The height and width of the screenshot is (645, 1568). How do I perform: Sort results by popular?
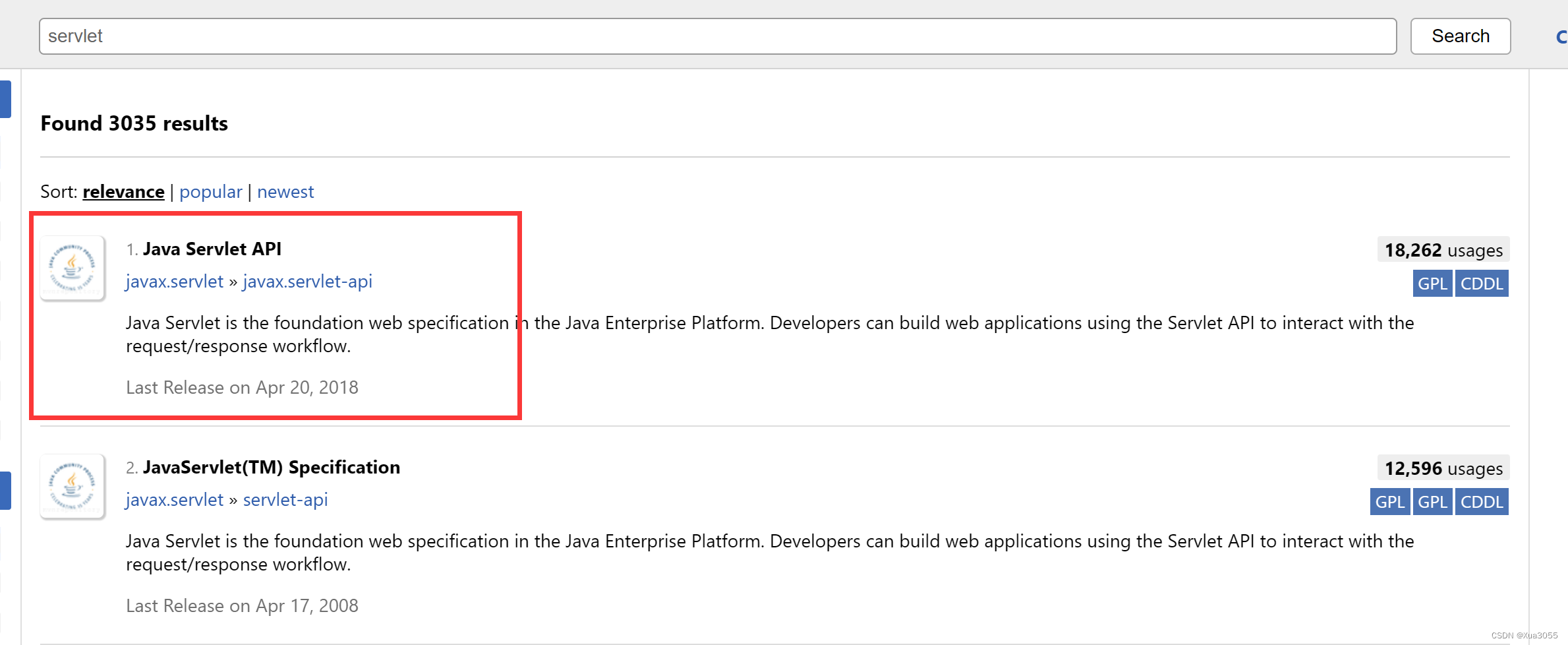(210, 192)
